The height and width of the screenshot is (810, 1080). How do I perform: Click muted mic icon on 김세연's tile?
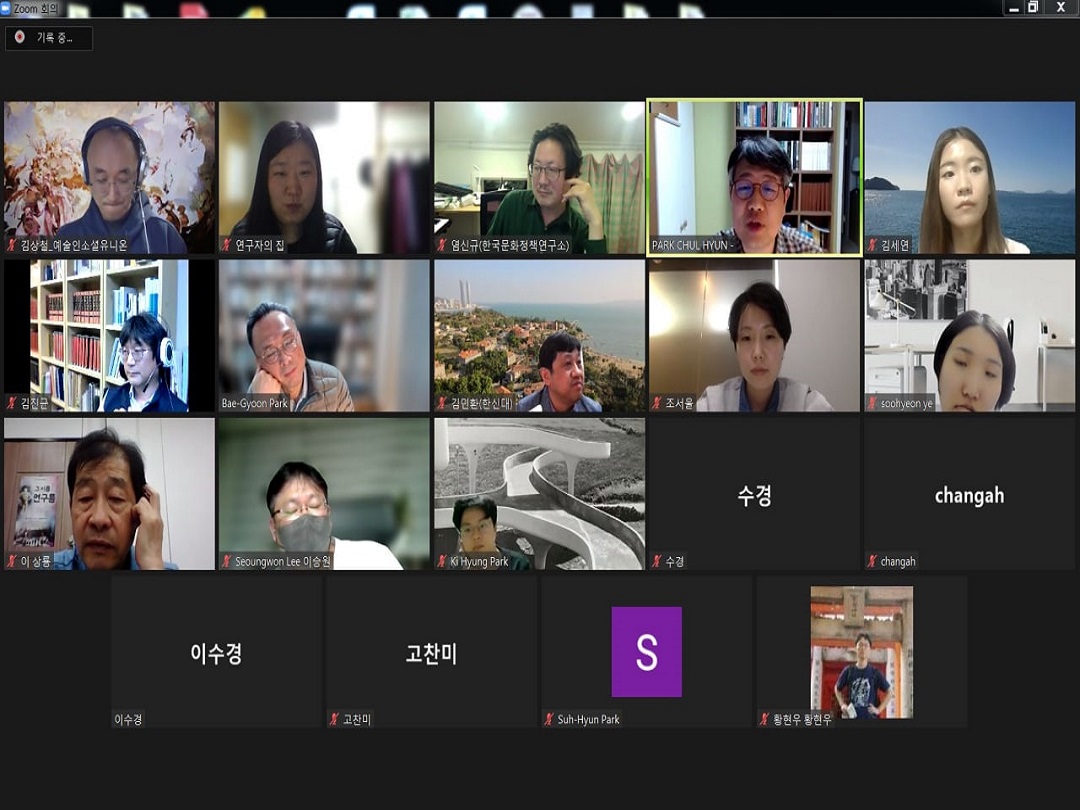(x=872, y=245)
